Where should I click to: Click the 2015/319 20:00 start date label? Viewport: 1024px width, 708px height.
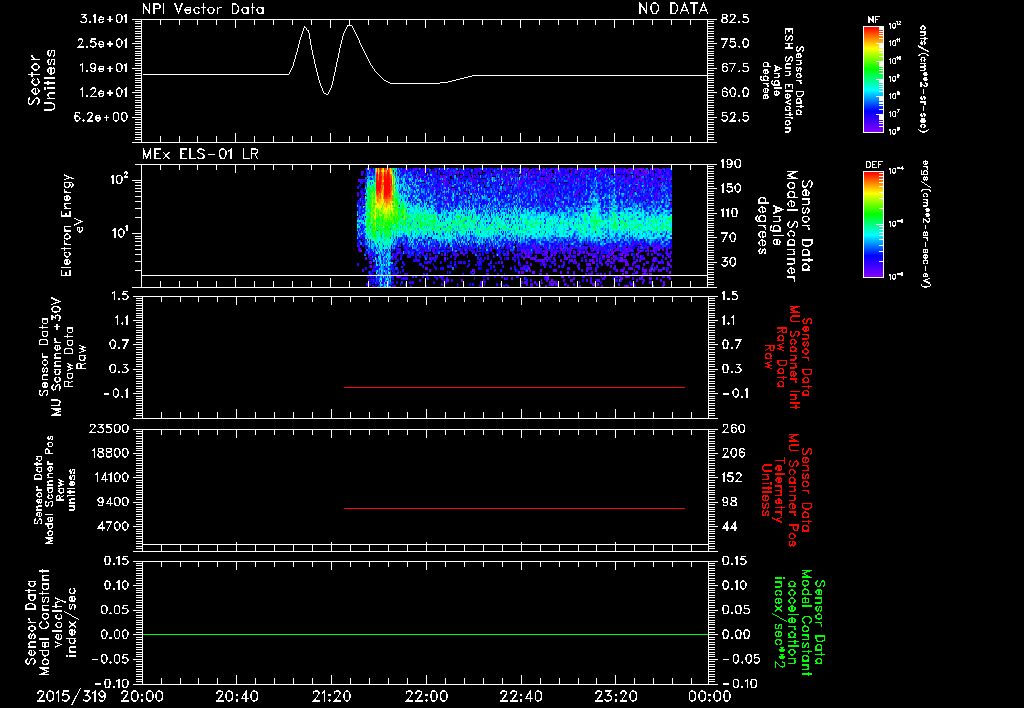[x=99, y=696]
